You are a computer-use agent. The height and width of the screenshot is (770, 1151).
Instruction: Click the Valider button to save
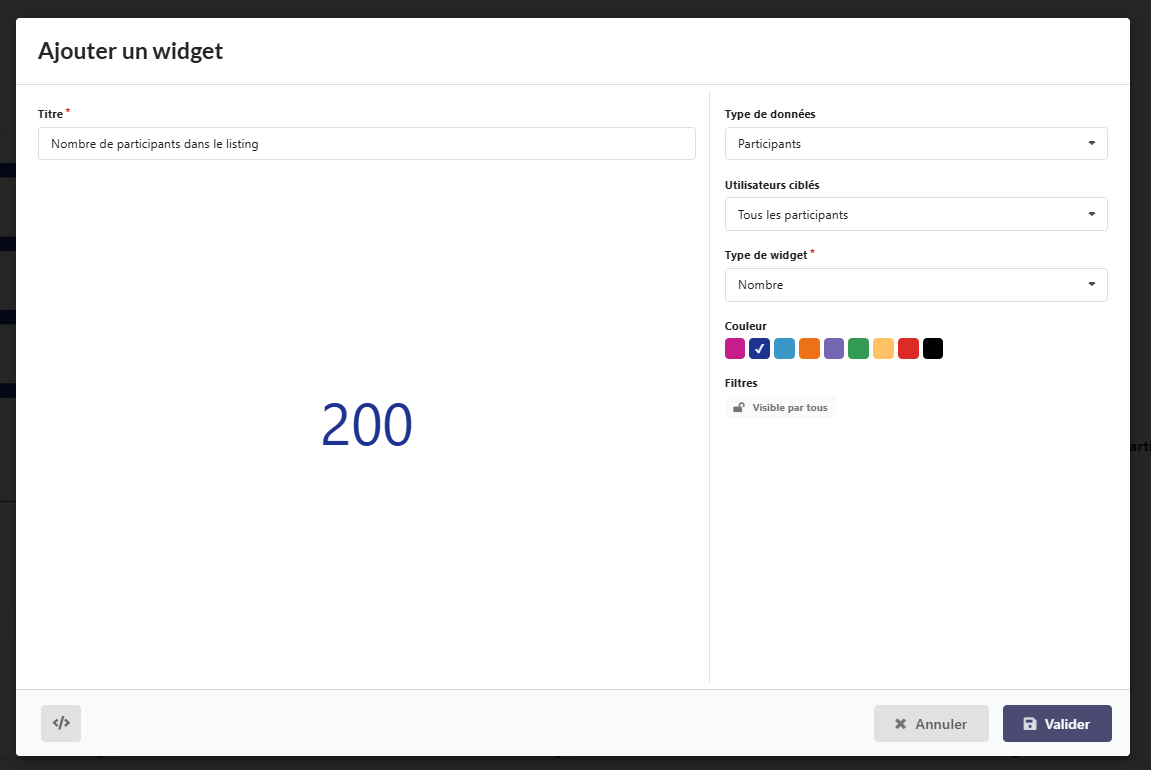[1057, 724]
